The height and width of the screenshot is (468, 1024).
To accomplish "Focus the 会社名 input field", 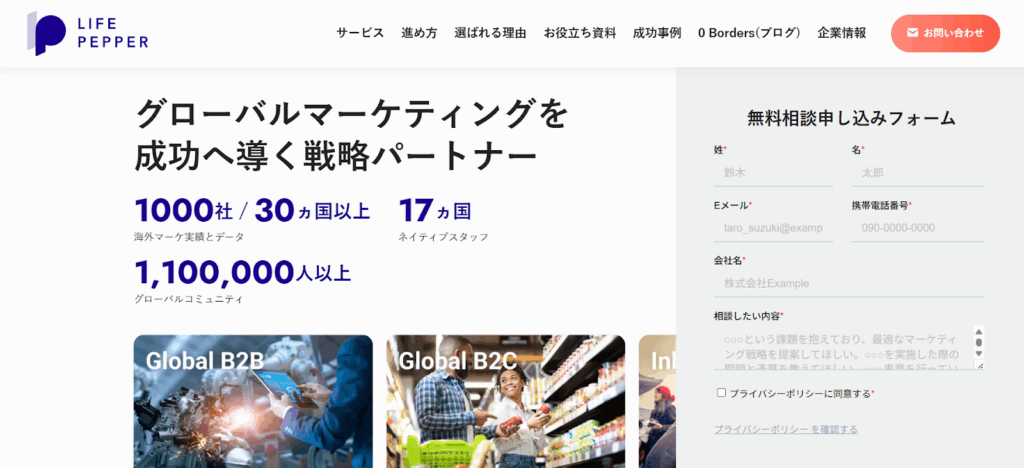I will (848, 283).
